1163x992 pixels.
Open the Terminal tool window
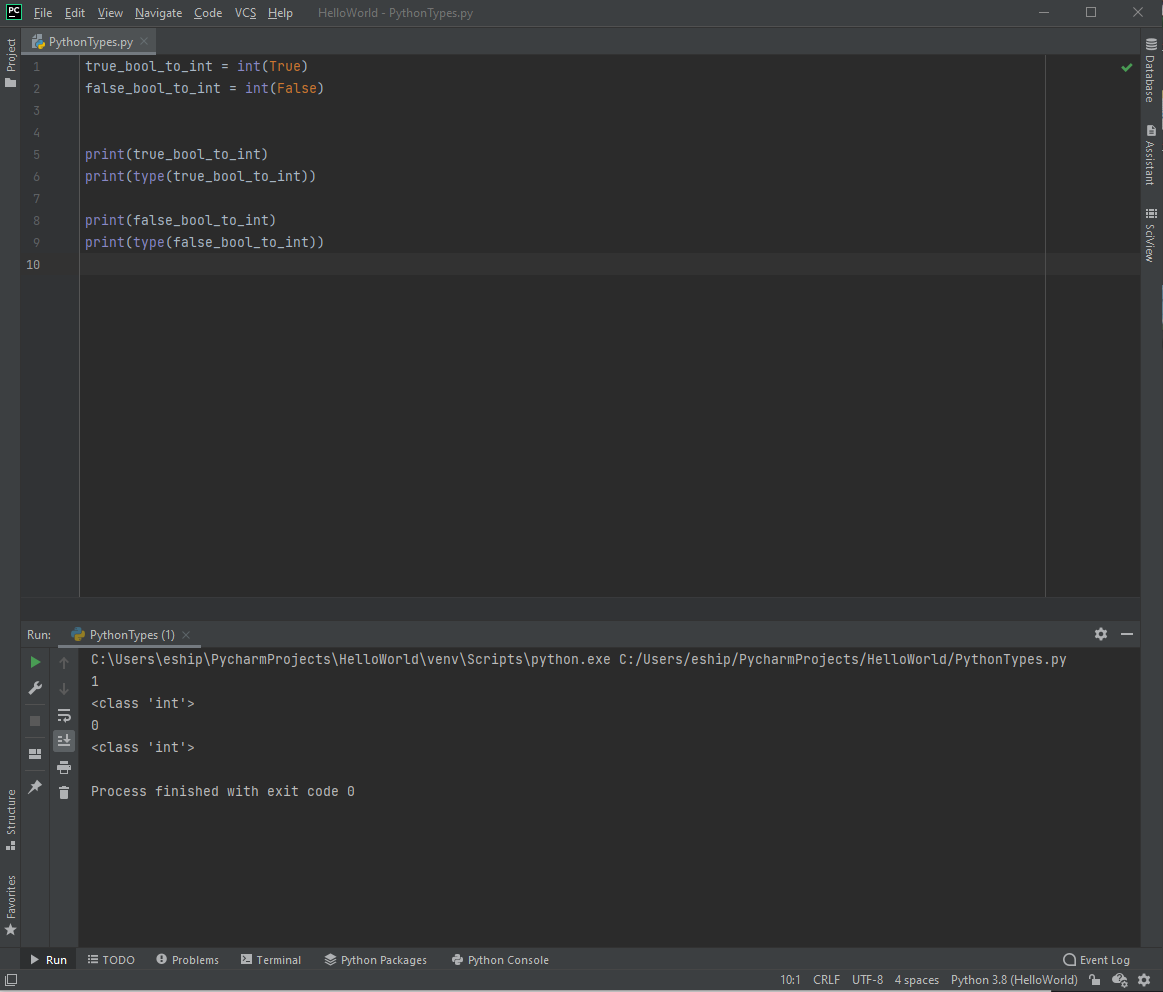click(x=271, y=959)
